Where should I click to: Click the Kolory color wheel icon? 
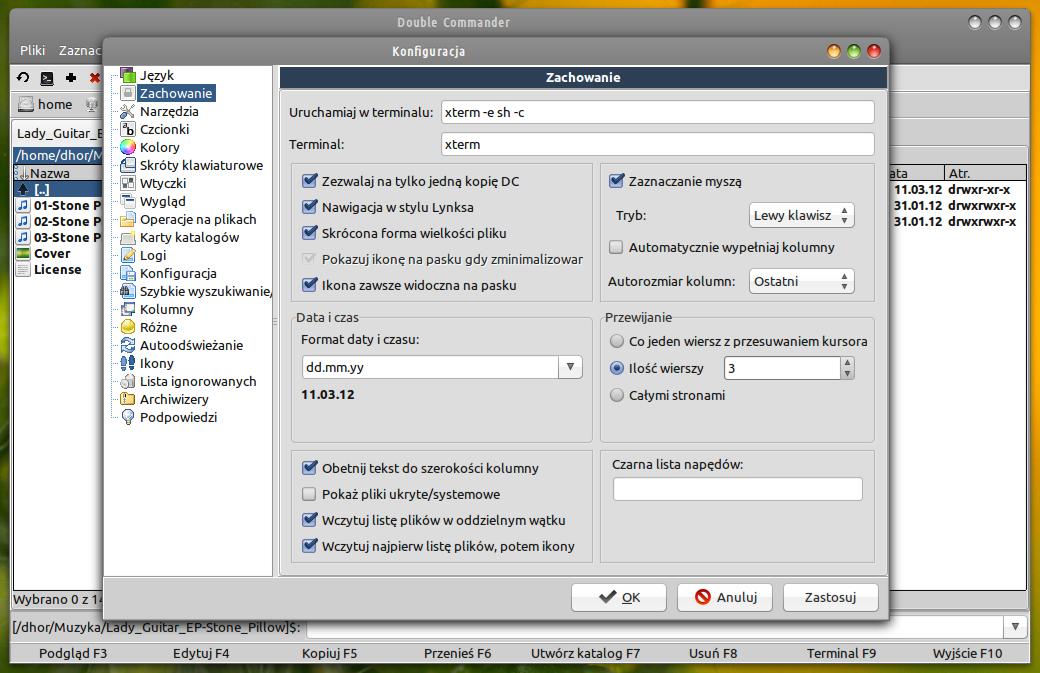pos(128,147)
